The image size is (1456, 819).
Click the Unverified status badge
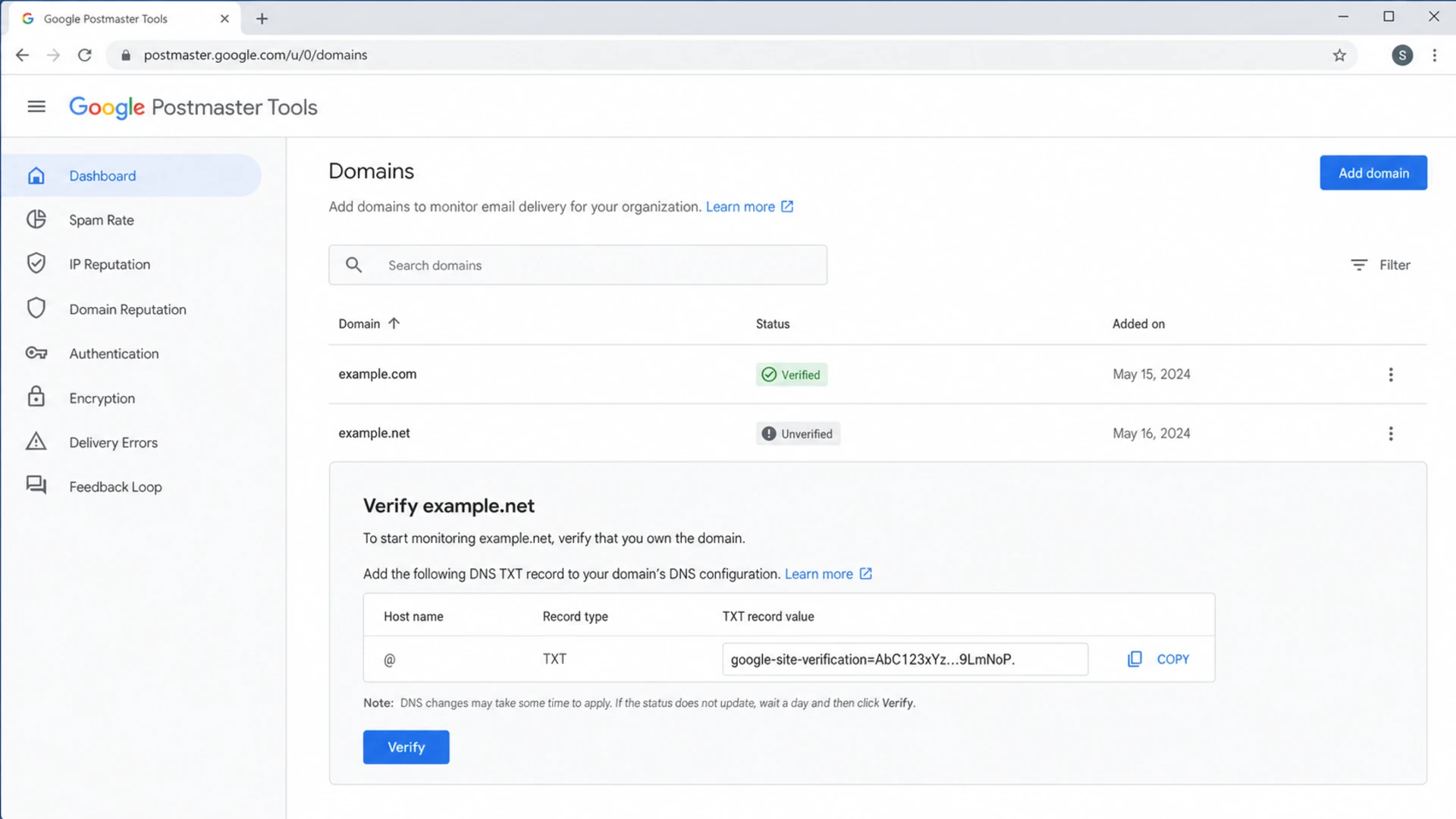pos(798,434)
